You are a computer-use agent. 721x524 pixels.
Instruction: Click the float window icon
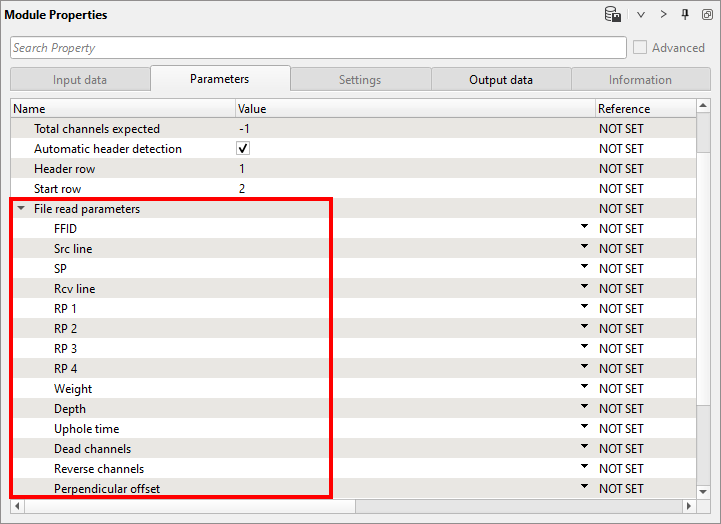(x=706, y=15)
